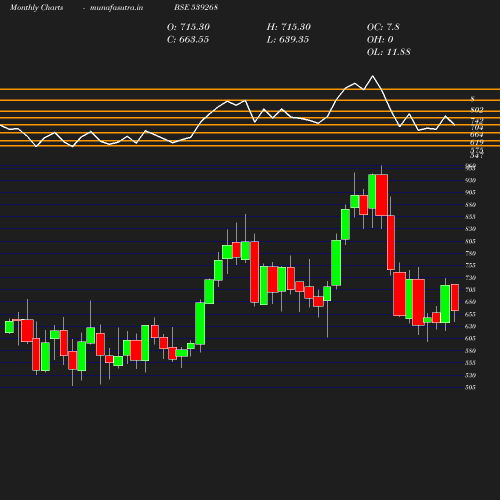This screenshot has width=500, height=500.
Task: Click the 780 price axis label
Action: coord(470,253)
